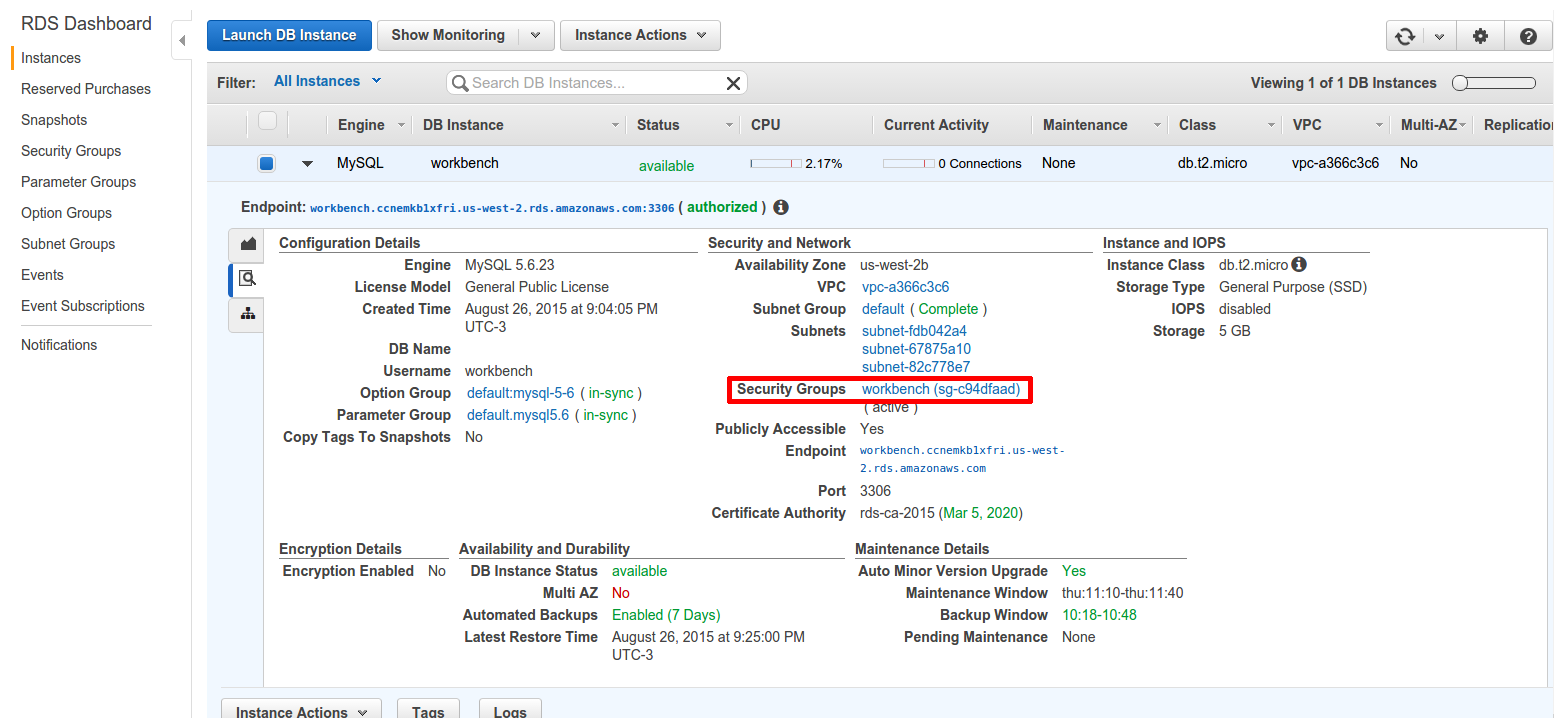The height and width of the screenshot is (718, 1554).
Task: Open the subnet-fdb042a4 link
Action: click(914, 331)
